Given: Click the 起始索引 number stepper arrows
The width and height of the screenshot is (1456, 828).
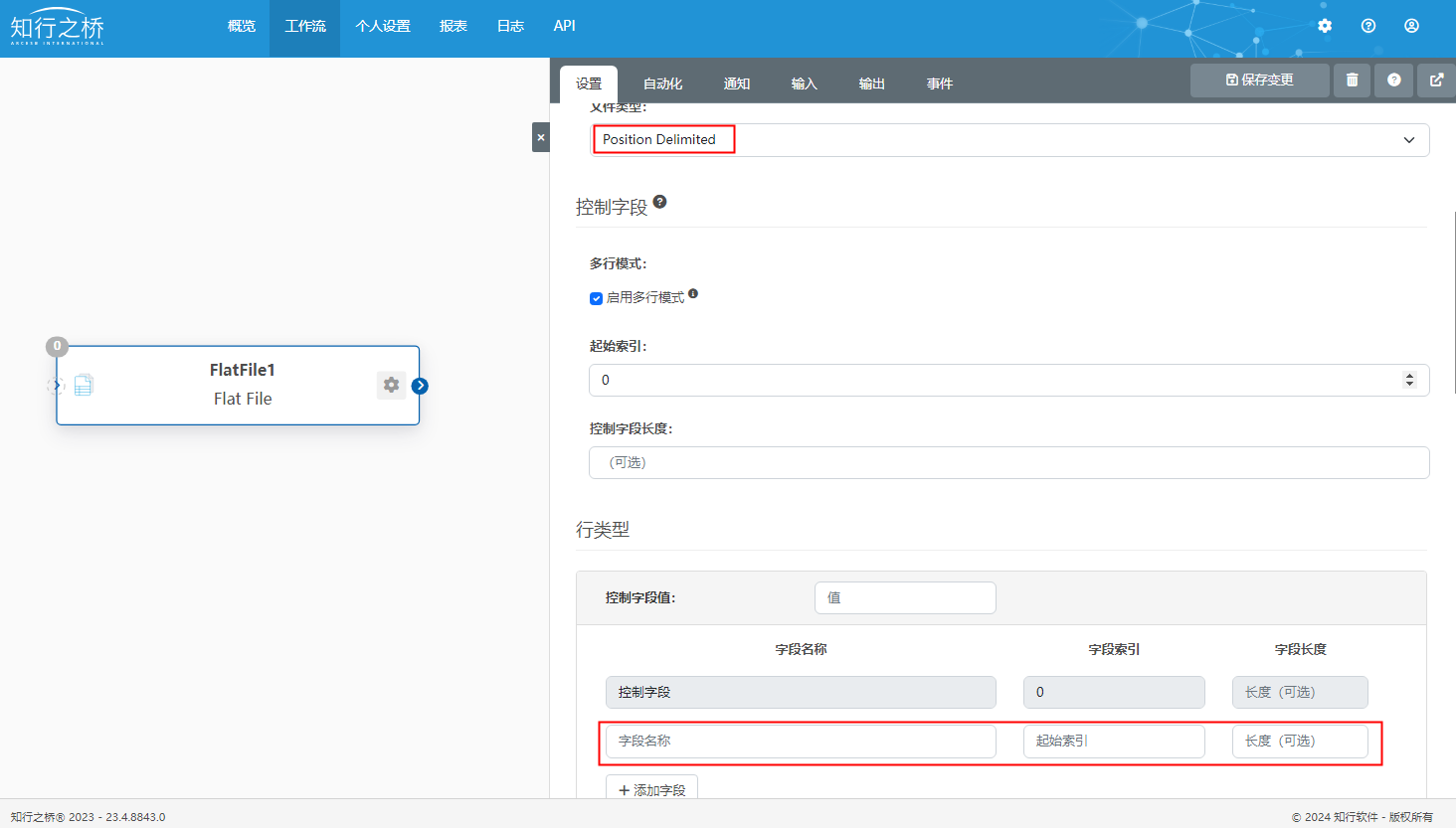Looking at the screenshot, I should click(1408, 380).
